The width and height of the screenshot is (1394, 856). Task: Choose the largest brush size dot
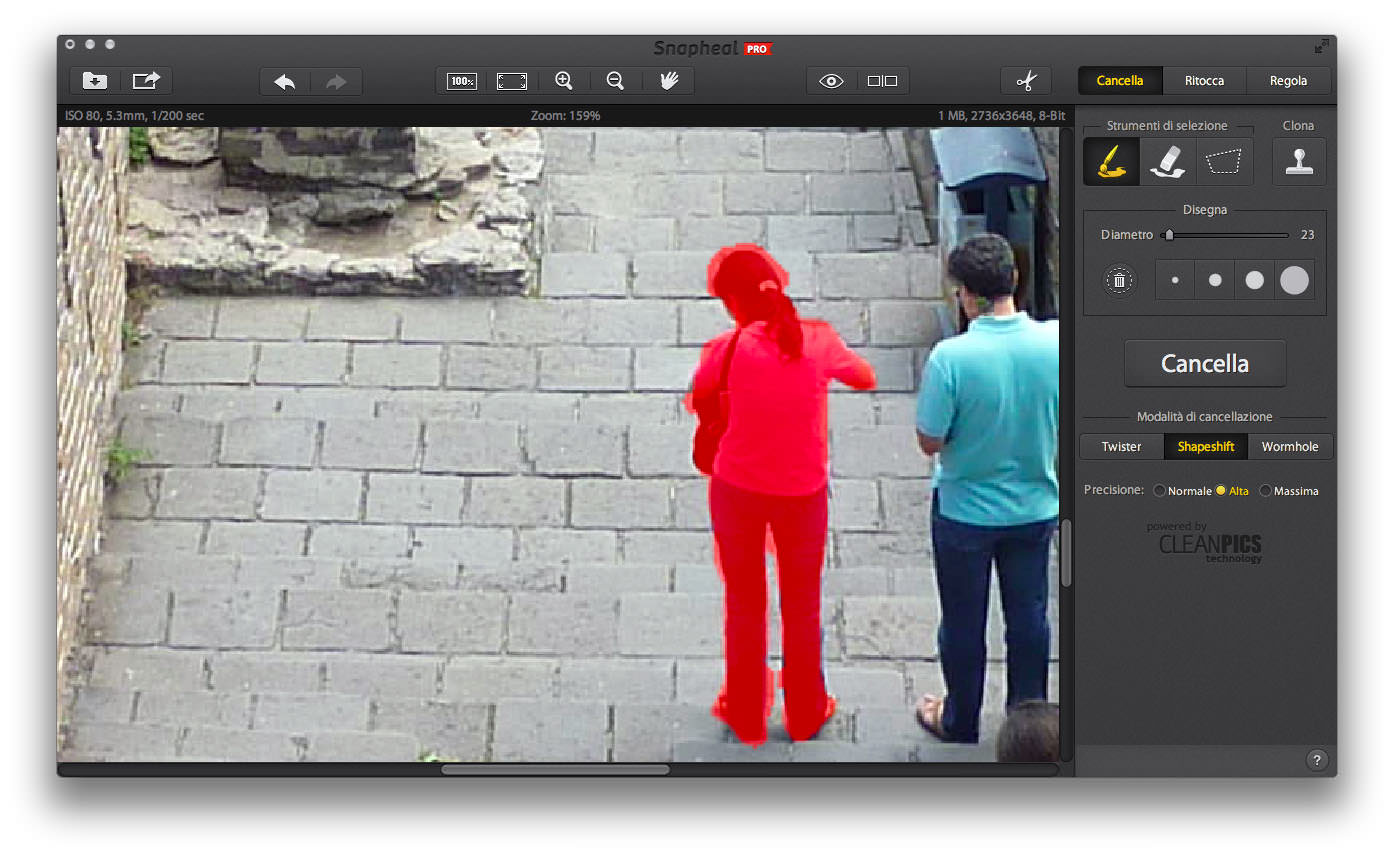(x=1294, y=281)
